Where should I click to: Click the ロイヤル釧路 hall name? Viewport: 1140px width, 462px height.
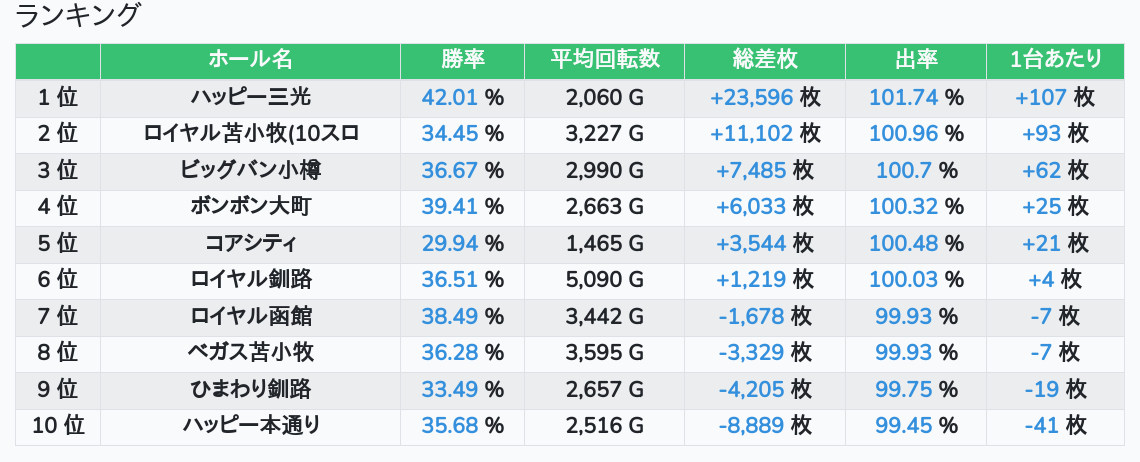[250, 280]
